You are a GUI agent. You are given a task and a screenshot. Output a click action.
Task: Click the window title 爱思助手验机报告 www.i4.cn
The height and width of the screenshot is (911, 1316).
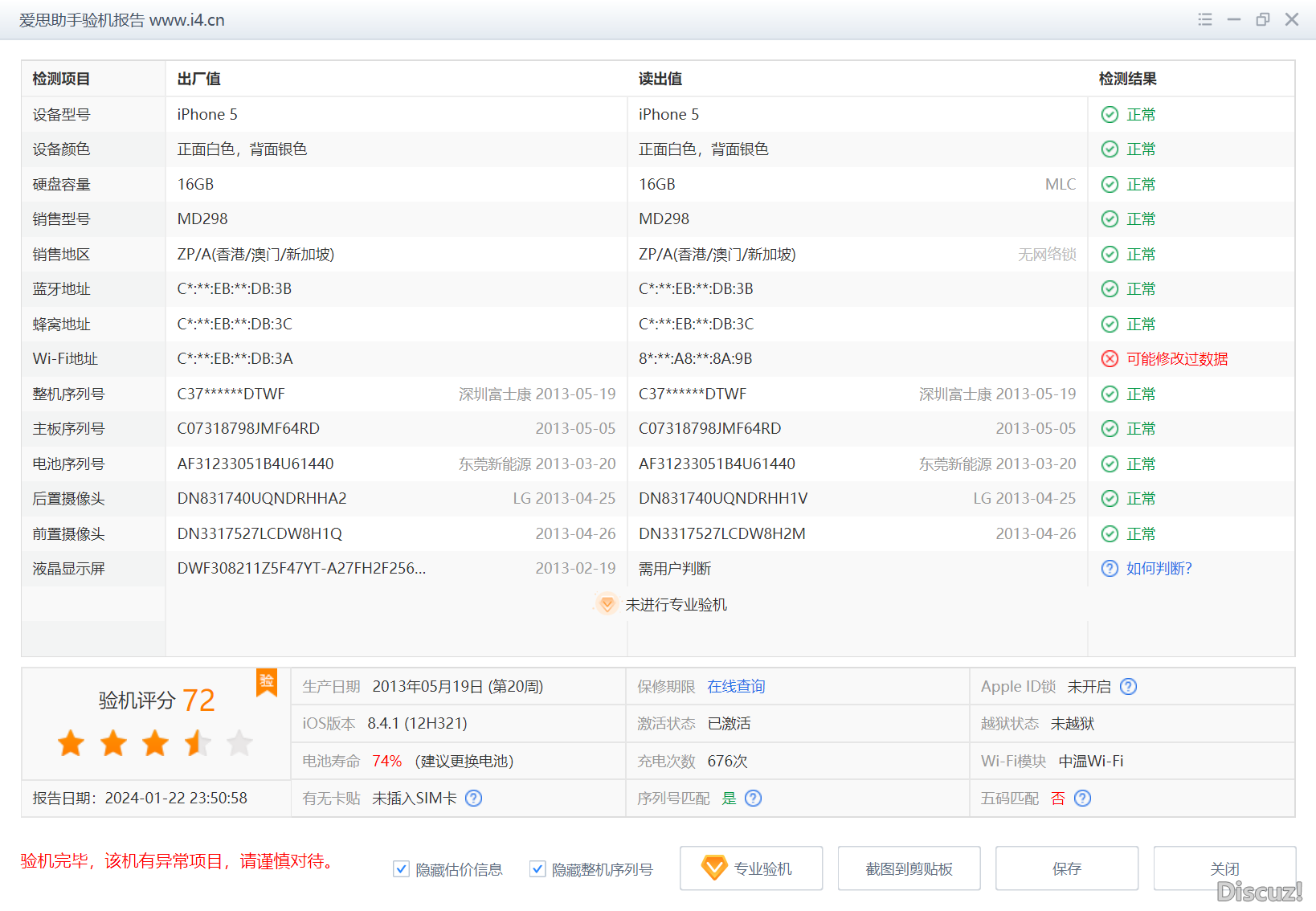122,20
